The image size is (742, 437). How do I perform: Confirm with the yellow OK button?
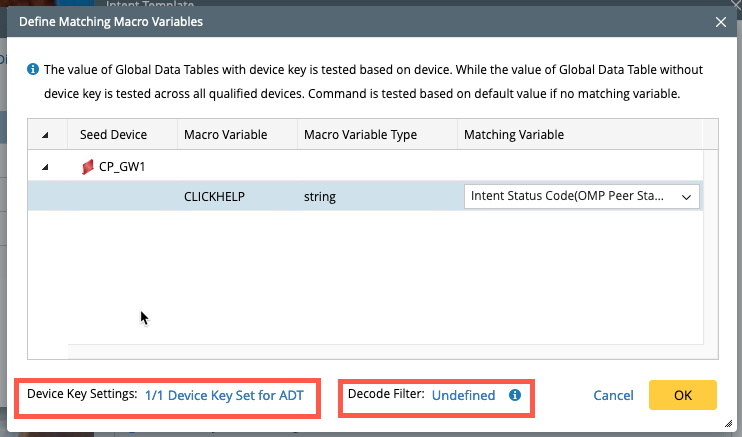point(682,395)
